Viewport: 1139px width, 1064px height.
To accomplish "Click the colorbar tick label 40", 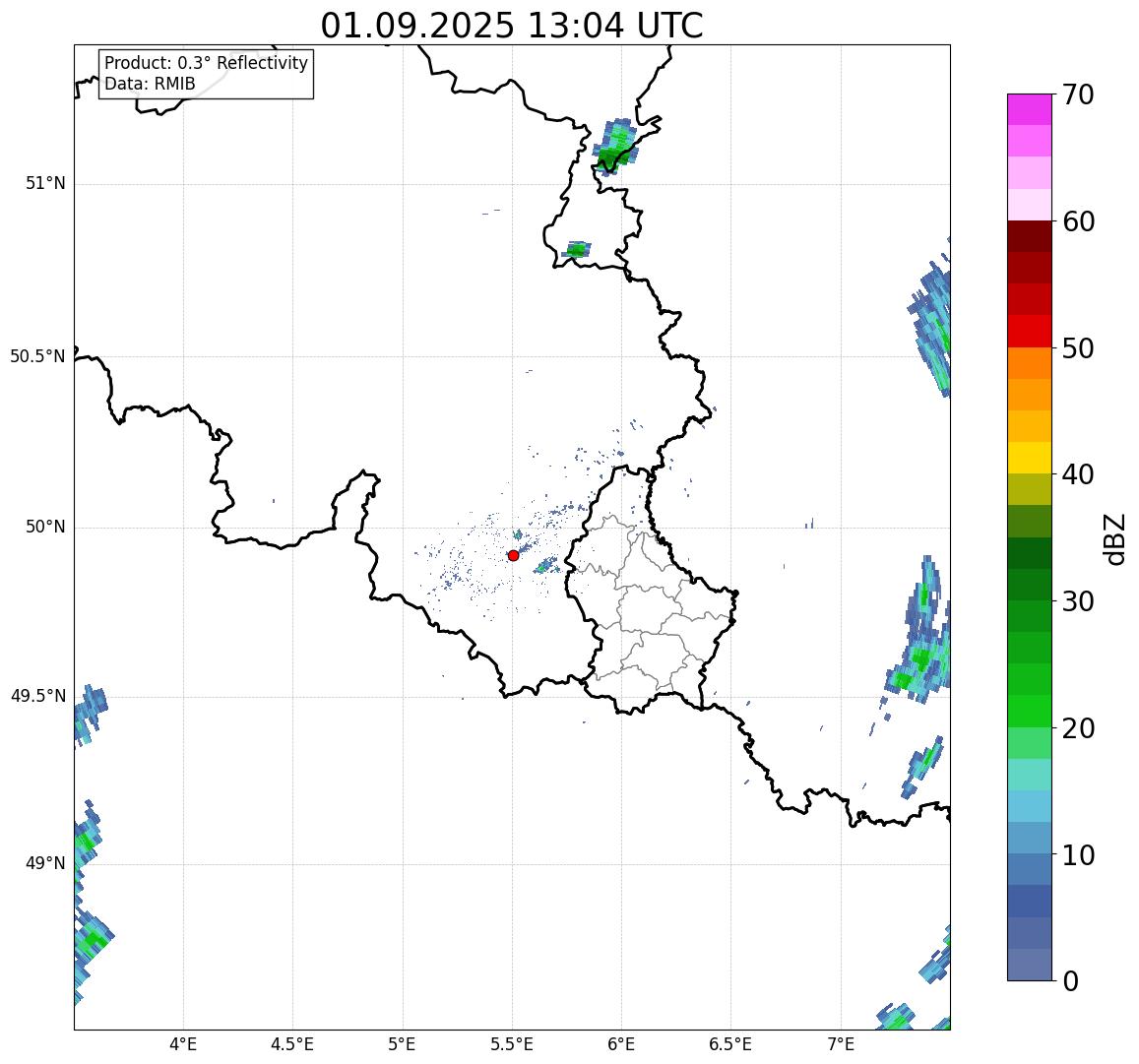I will tap(1078, 475).
